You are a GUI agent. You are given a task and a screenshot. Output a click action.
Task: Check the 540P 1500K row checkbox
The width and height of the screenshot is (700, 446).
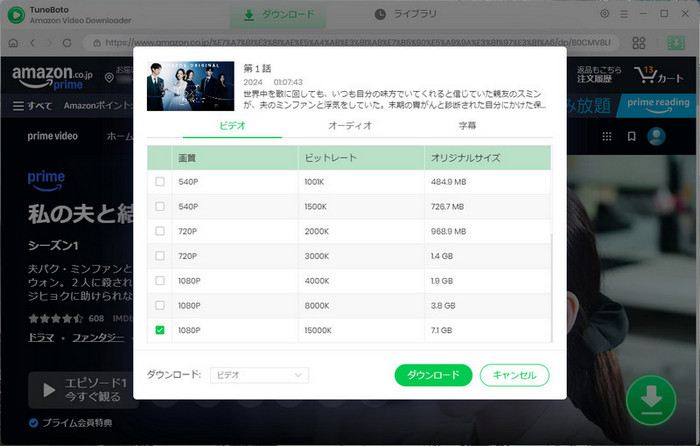[x=160, y=206]
